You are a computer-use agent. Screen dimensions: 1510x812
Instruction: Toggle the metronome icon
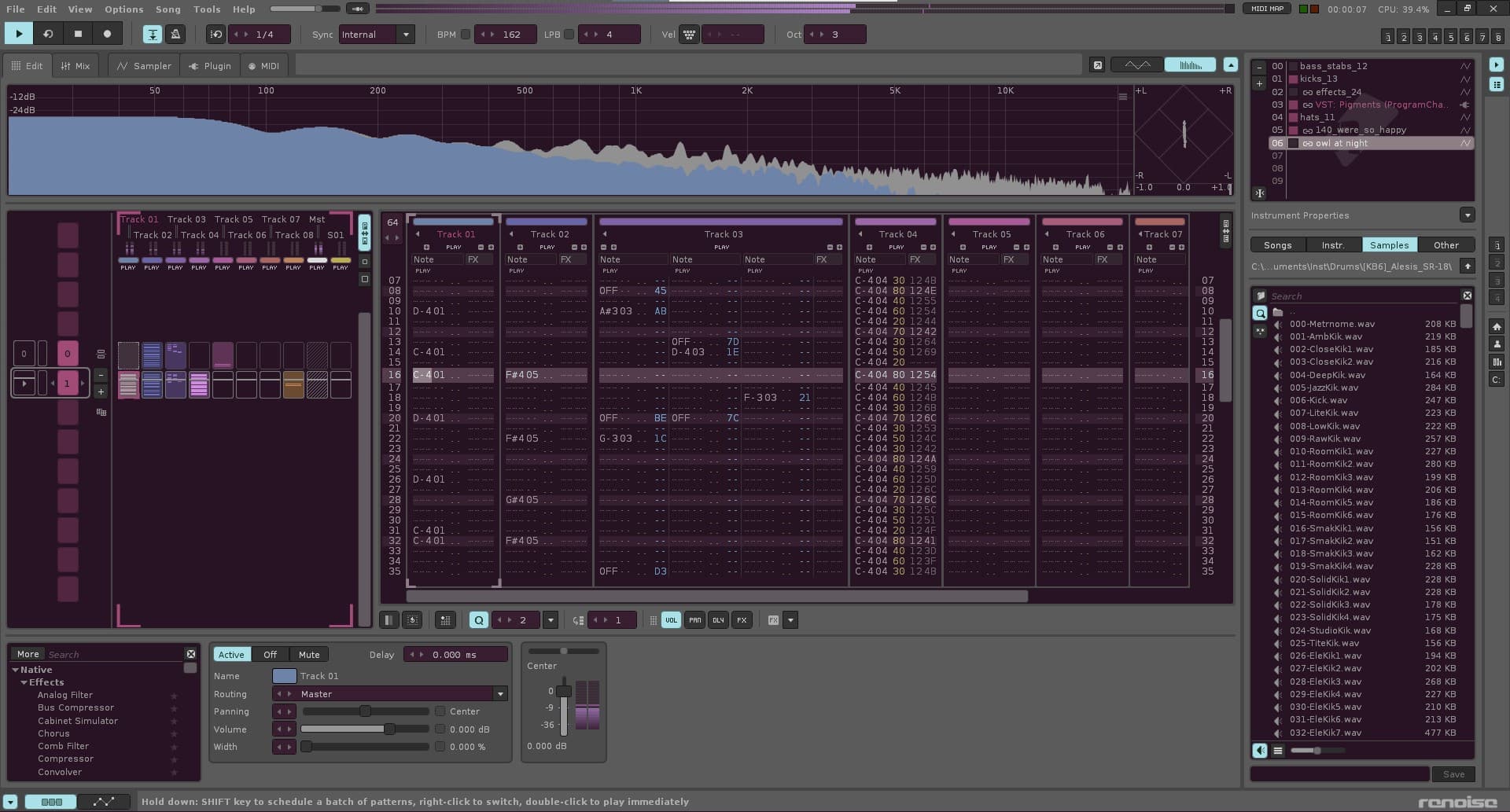click(175, 34)
